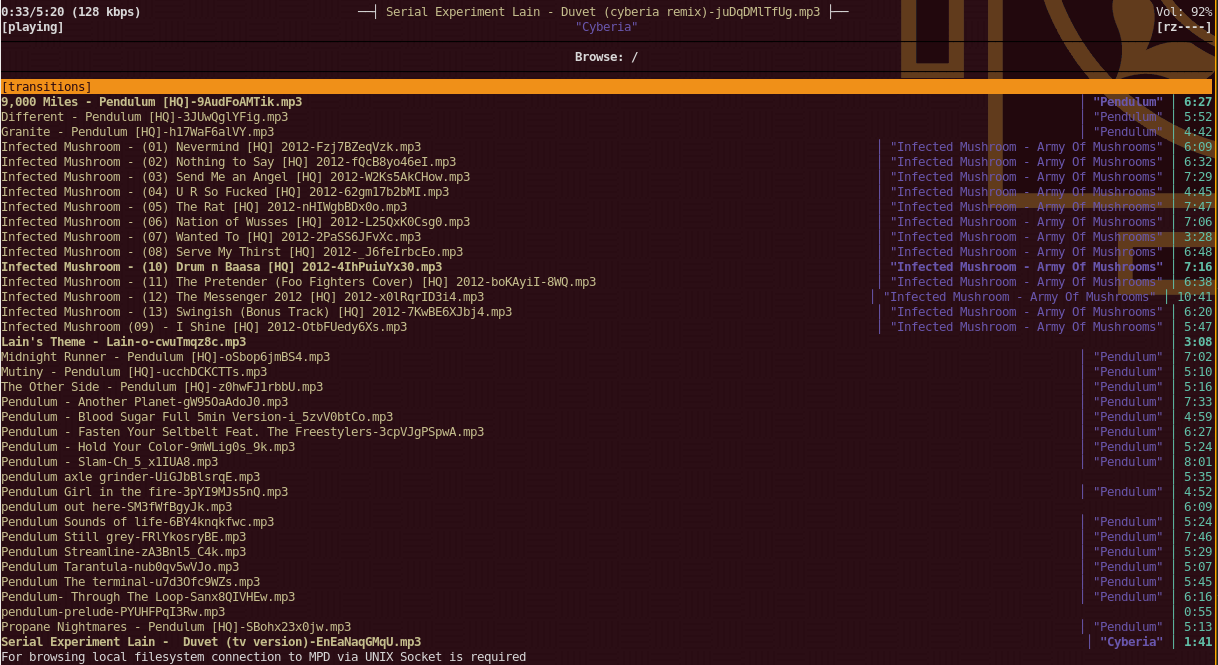Click the 8:01 duration of Pendulum - Slam
1218x665 pixels.
1198,462
